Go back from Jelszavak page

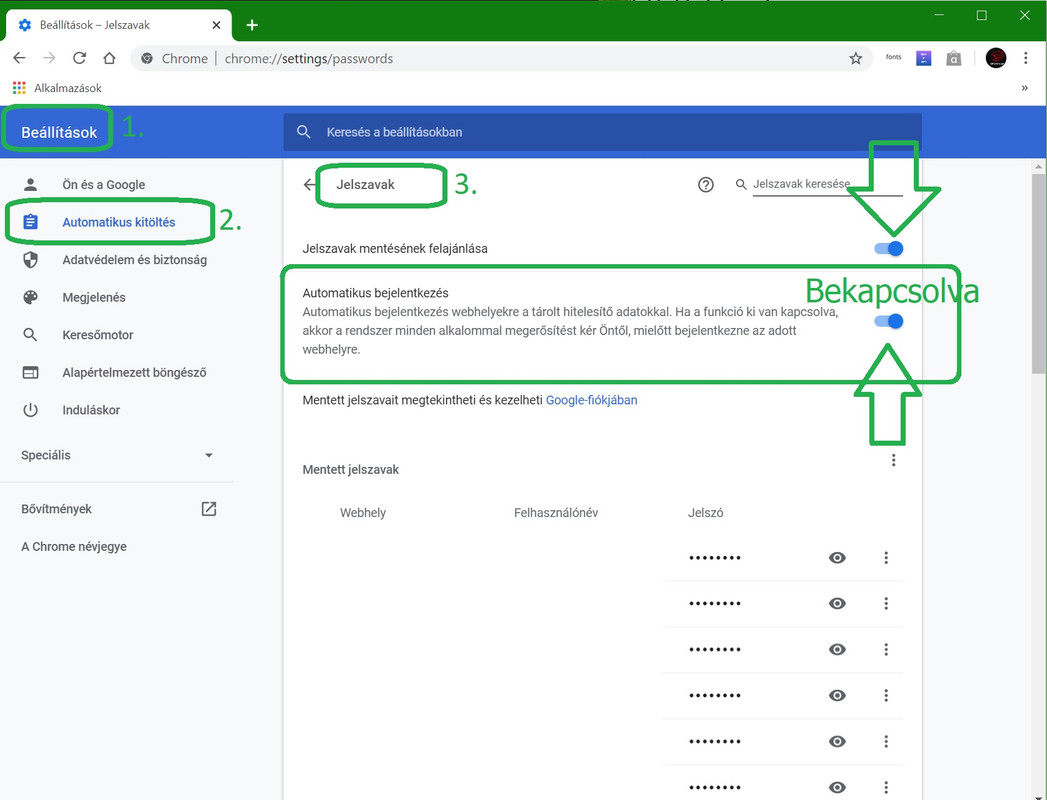309,184
